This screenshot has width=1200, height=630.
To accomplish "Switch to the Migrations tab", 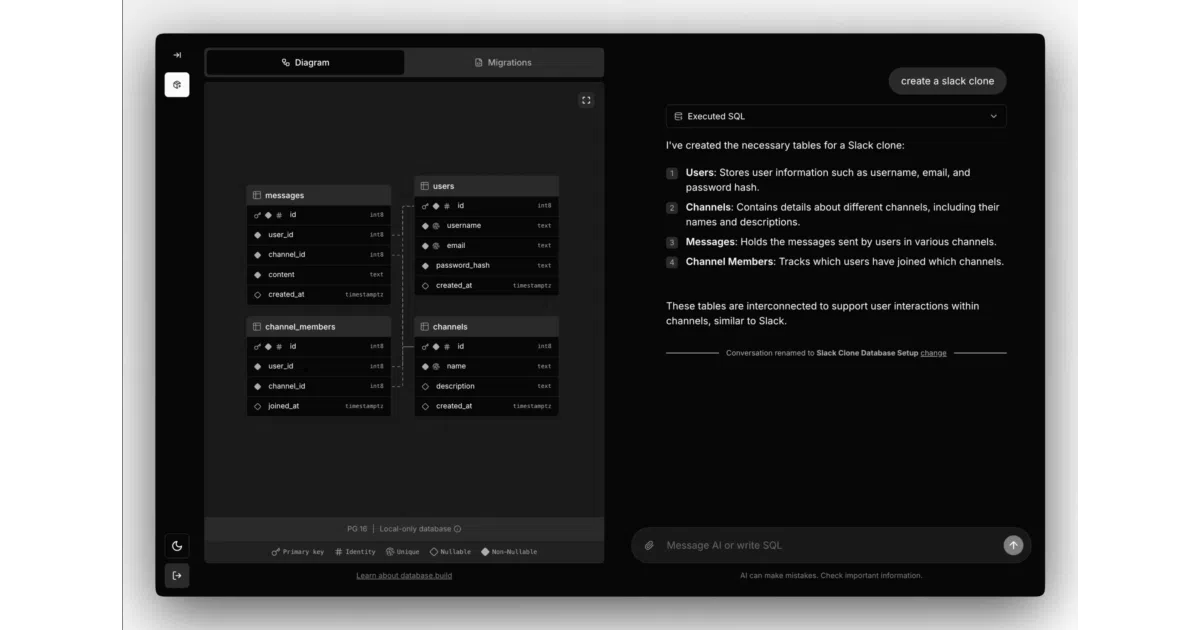I will click(503, 62).
